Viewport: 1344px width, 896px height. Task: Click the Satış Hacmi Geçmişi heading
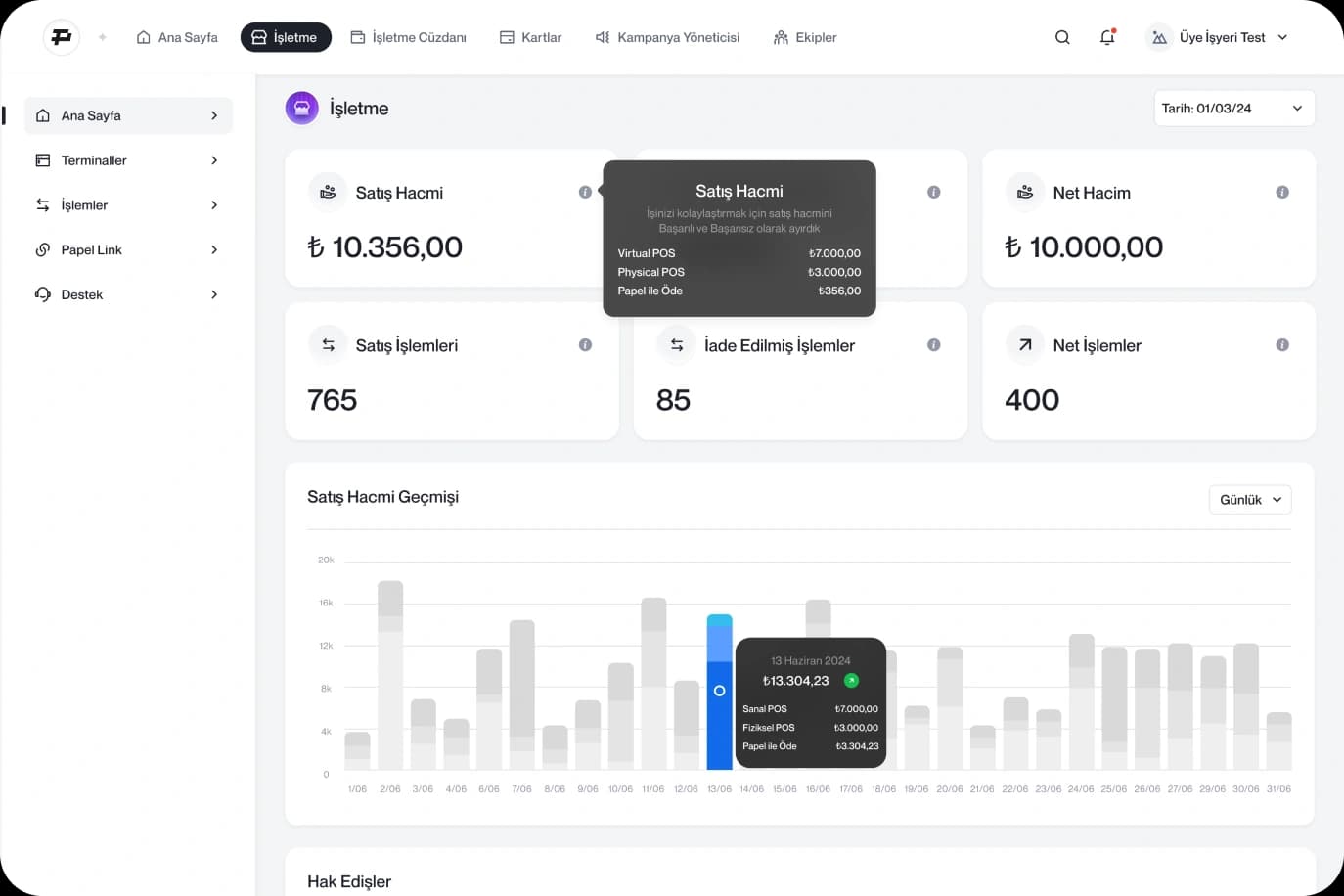383,497
